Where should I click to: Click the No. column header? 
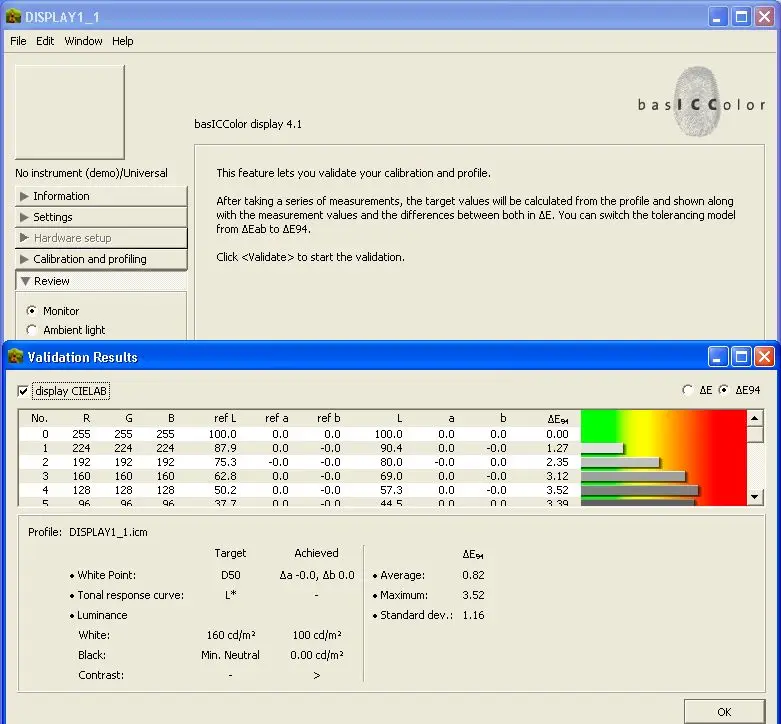[39, 418]
